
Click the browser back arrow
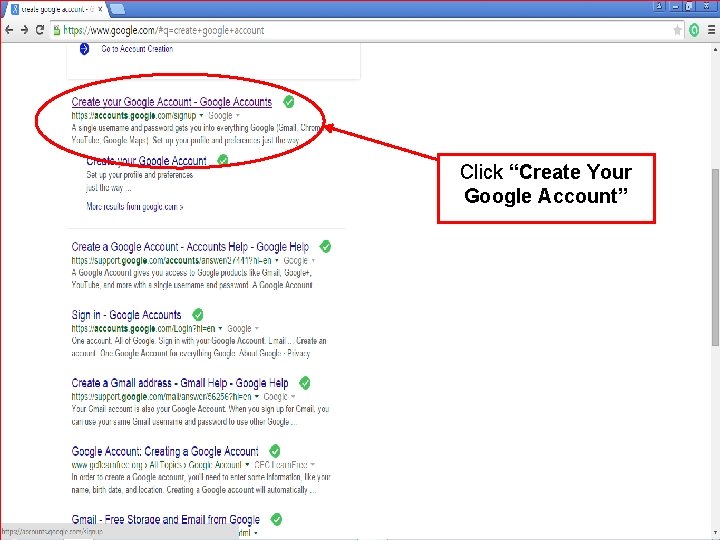9,30
